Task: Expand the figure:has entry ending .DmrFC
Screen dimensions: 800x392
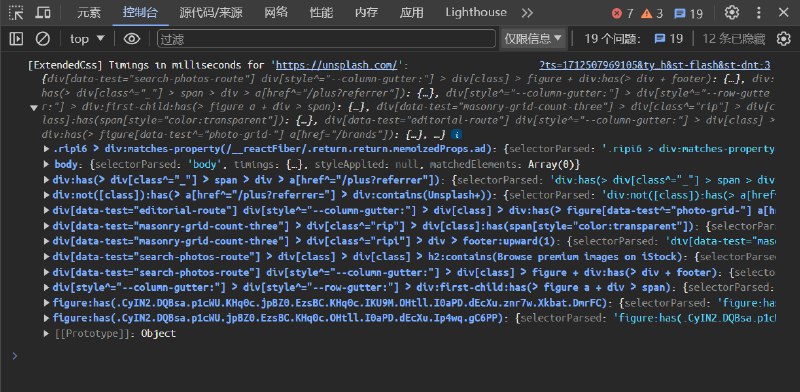Action: 47,303
